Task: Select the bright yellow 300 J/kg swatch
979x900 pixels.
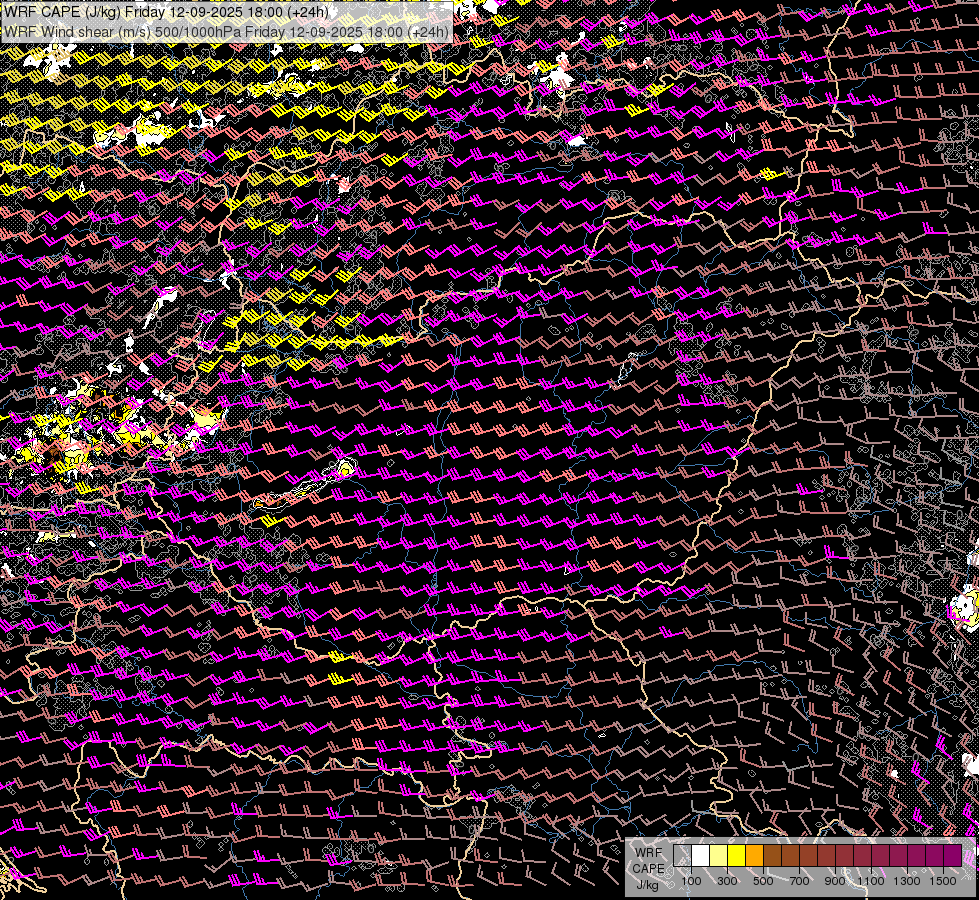Action: [736, 855]
